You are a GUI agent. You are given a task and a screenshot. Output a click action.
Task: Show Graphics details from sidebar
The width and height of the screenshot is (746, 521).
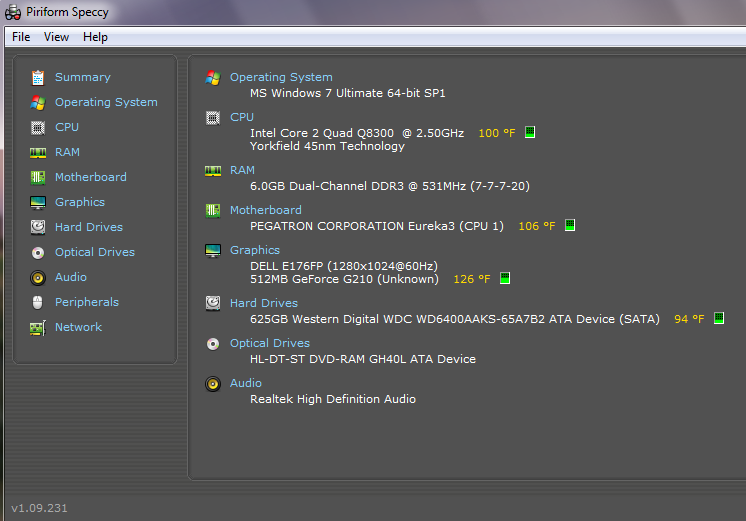80,202
